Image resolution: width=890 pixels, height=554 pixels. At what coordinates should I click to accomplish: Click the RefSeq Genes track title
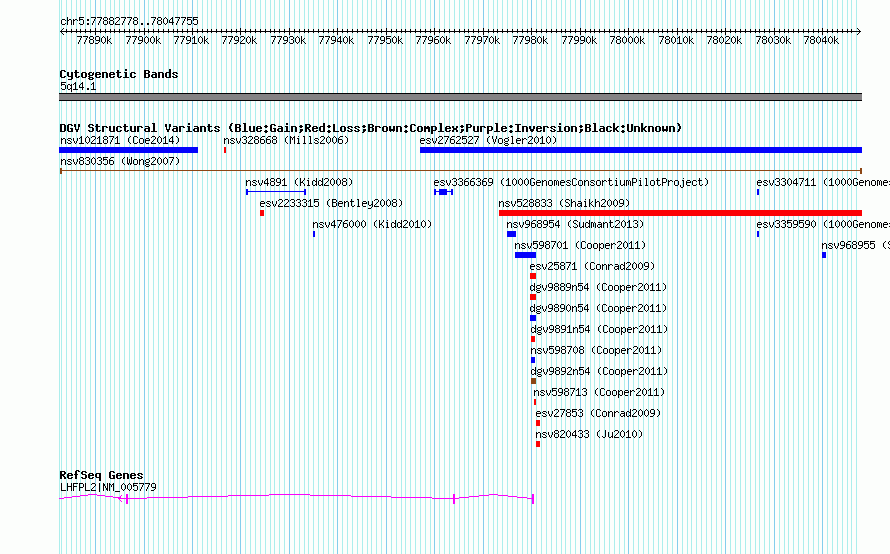click(101, 475)
